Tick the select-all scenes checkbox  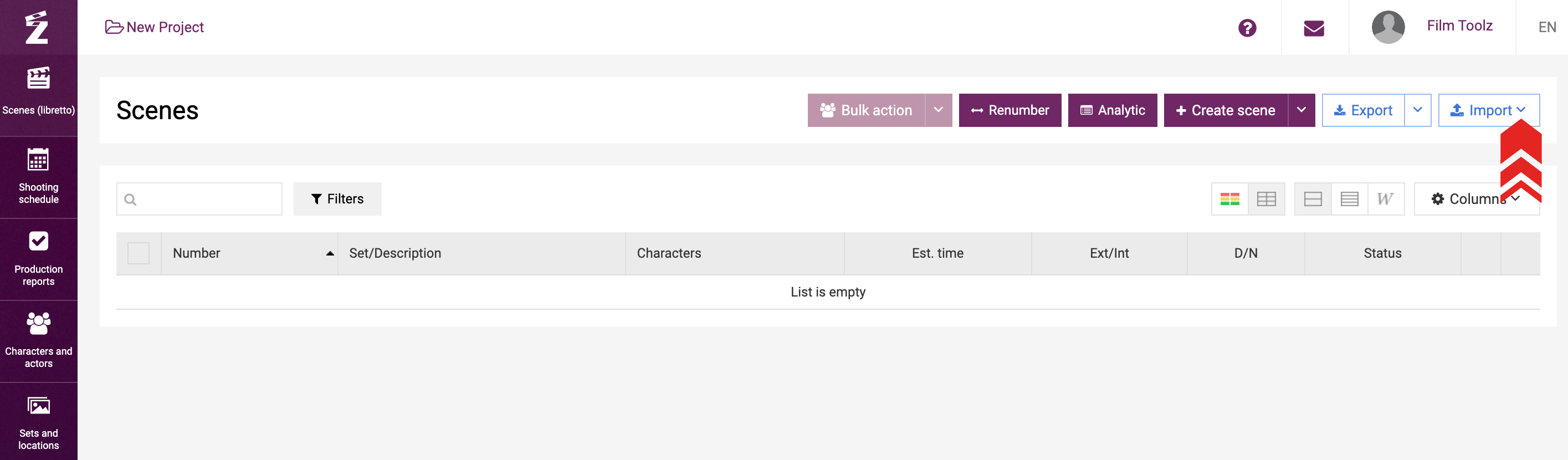[x=138, y=253]
